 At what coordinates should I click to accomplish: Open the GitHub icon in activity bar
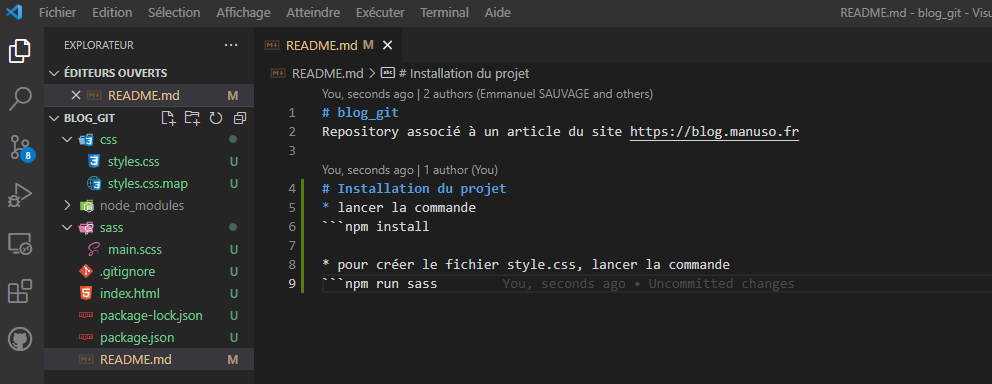pyautogui.click(x=20, y=340)
